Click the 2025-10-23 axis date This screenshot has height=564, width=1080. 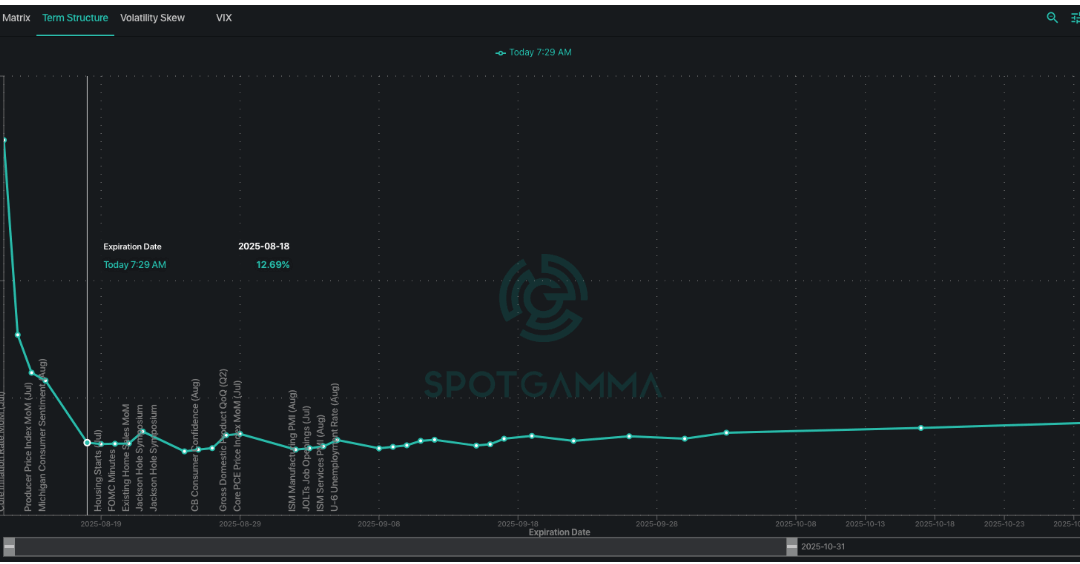click(1004, 524)
